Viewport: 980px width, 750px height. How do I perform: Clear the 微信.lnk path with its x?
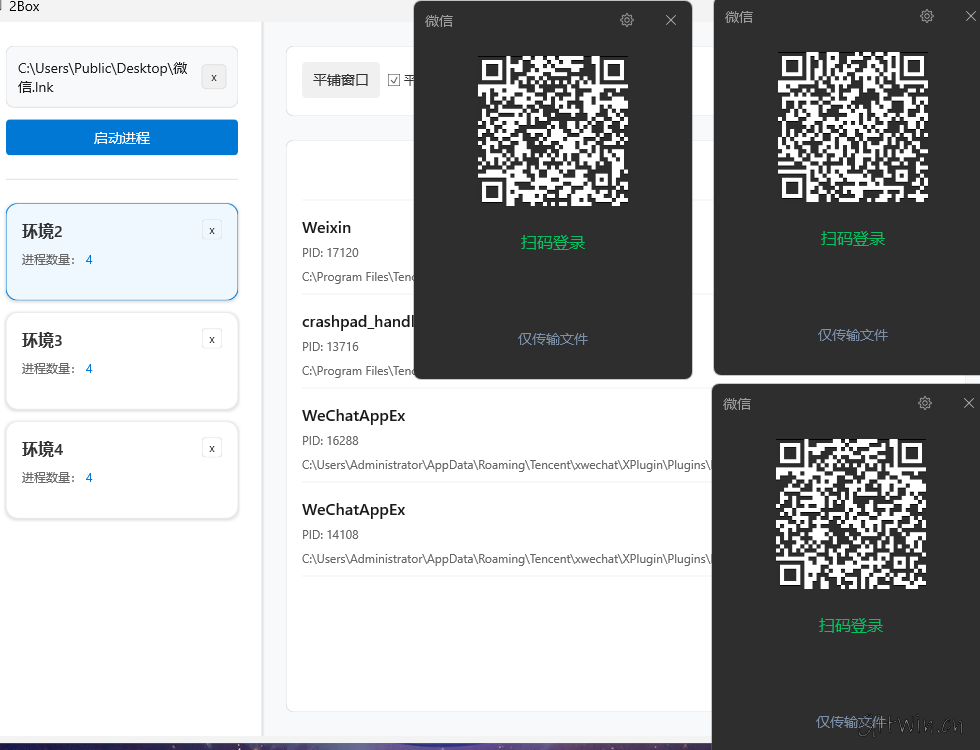point(214,77)
